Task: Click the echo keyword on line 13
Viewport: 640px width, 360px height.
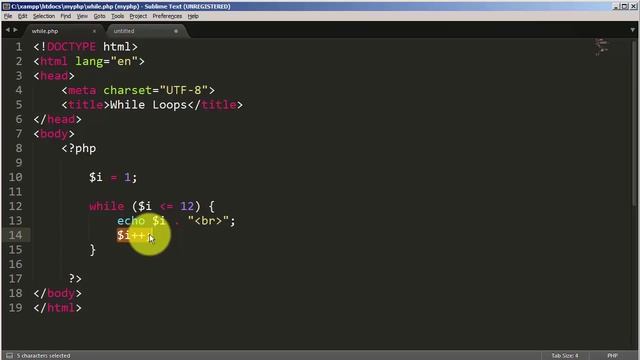Action: [131, 221]
